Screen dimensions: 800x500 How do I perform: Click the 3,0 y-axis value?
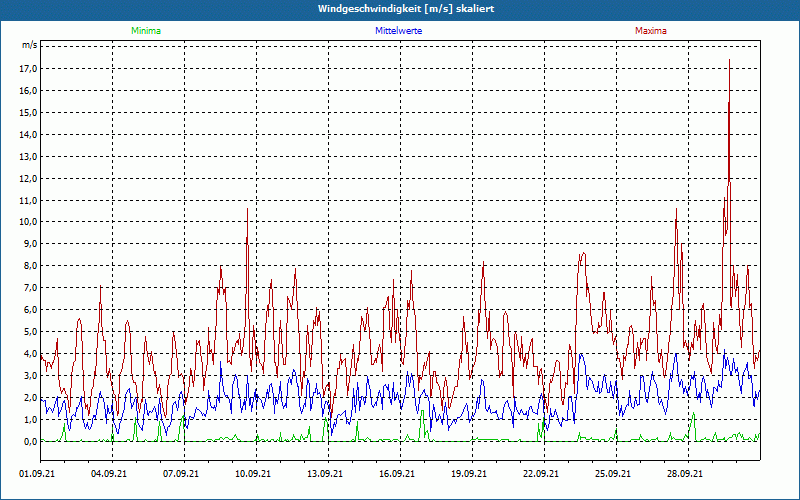[x=31, y=375]
